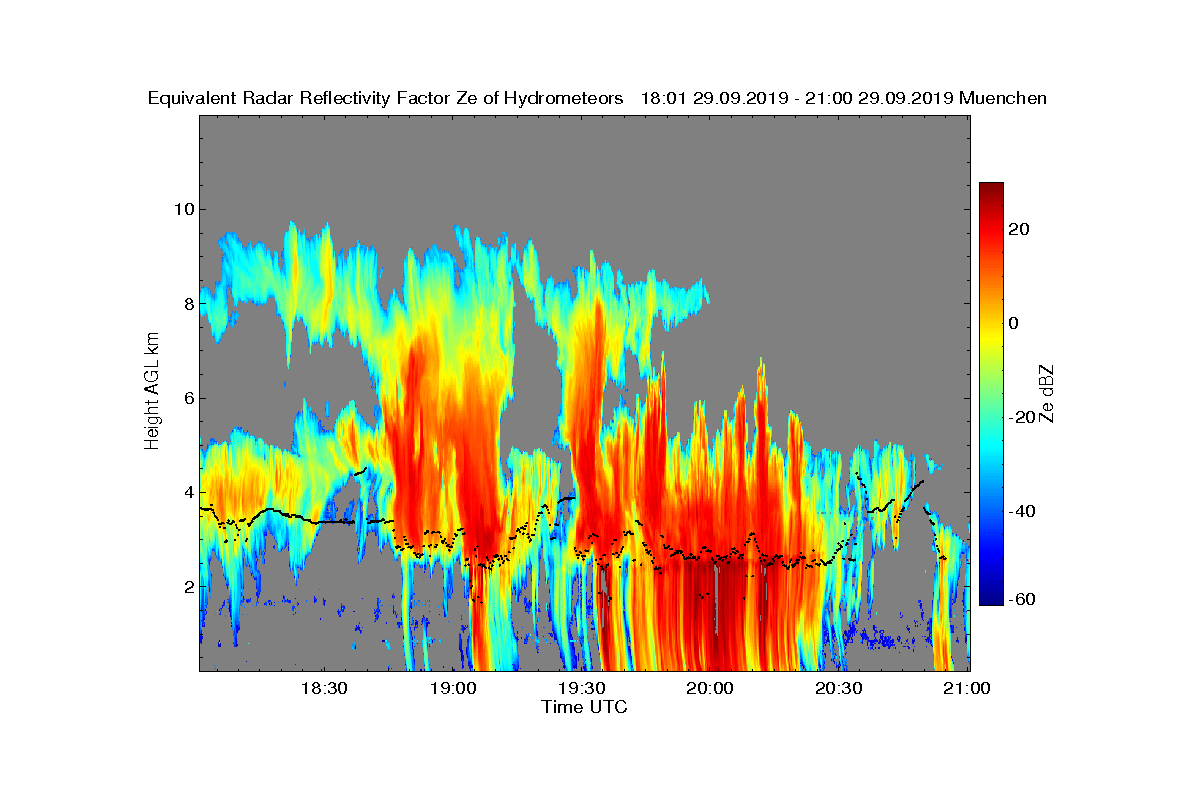Click the 21:00 time tick label
The height and width of the screenshot is (800, 1200).
coord(968,688)
